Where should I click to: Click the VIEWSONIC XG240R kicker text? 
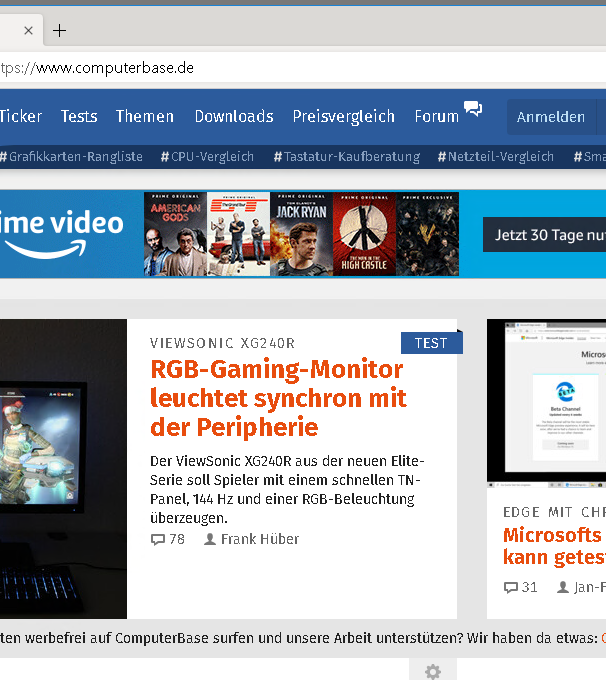tap(223, 343)
